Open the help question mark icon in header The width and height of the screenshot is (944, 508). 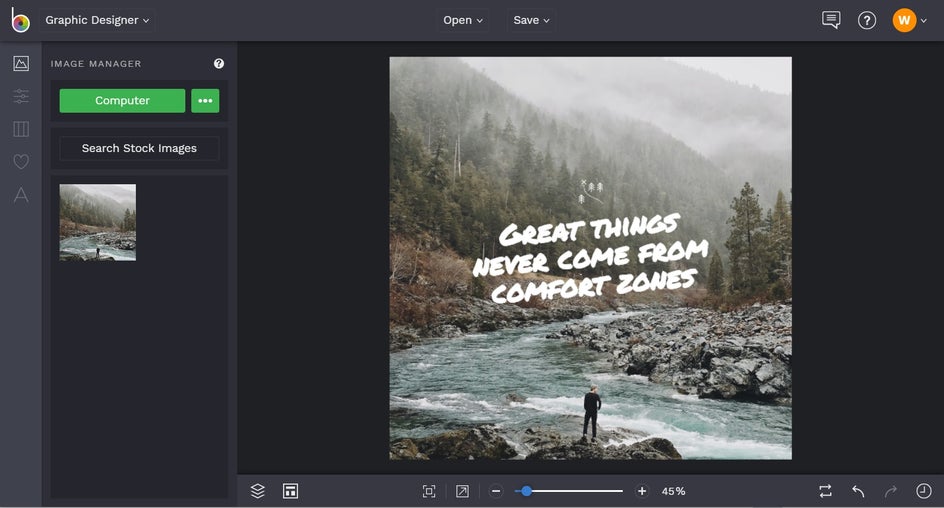[867, 20]
